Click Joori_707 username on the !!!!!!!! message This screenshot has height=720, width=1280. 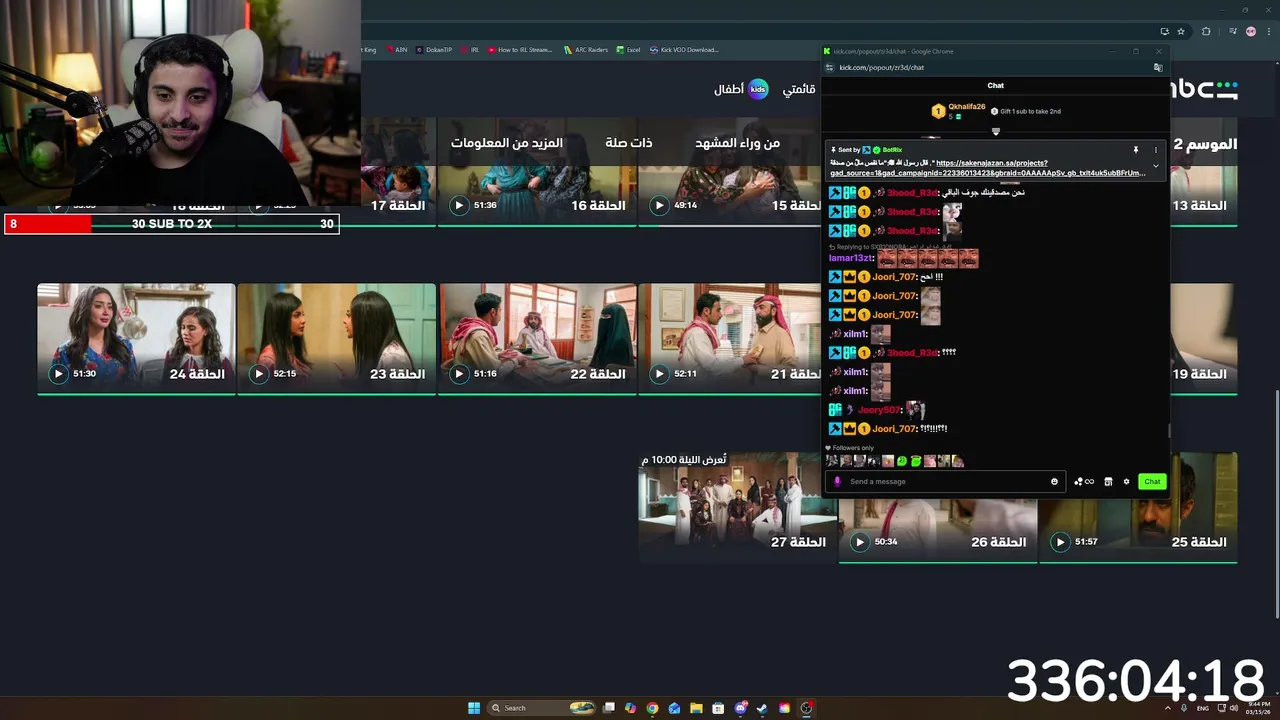[x=894, y=429]
